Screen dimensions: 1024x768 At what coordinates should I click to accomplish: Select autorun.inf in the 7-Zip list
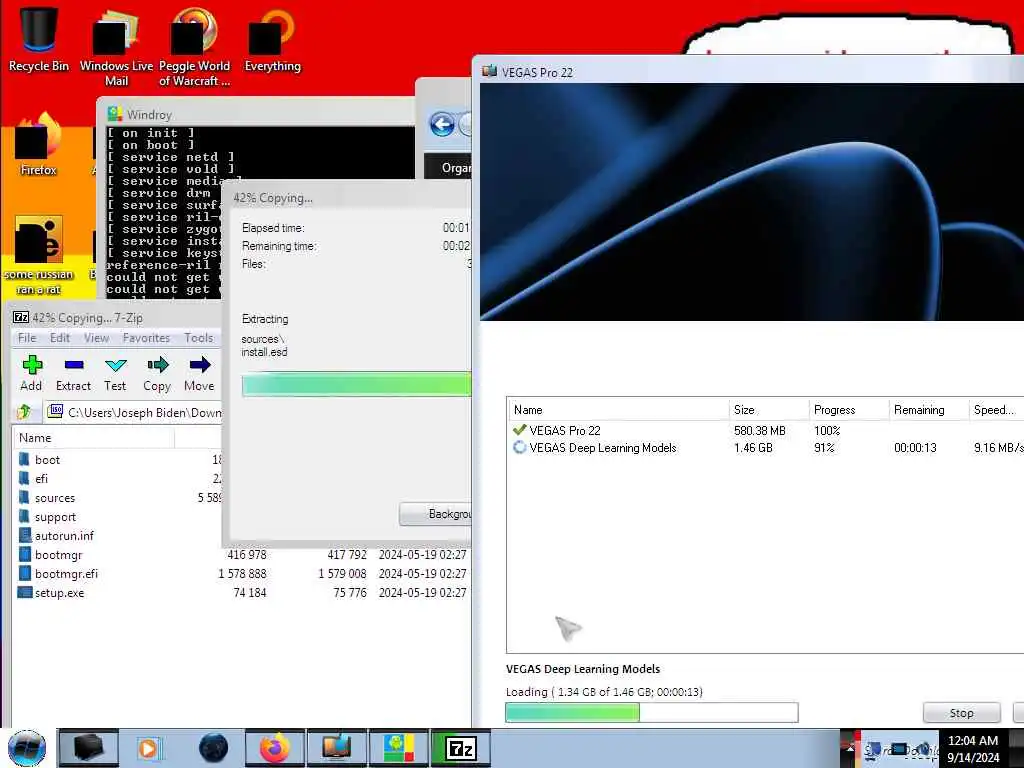(64, 536)
